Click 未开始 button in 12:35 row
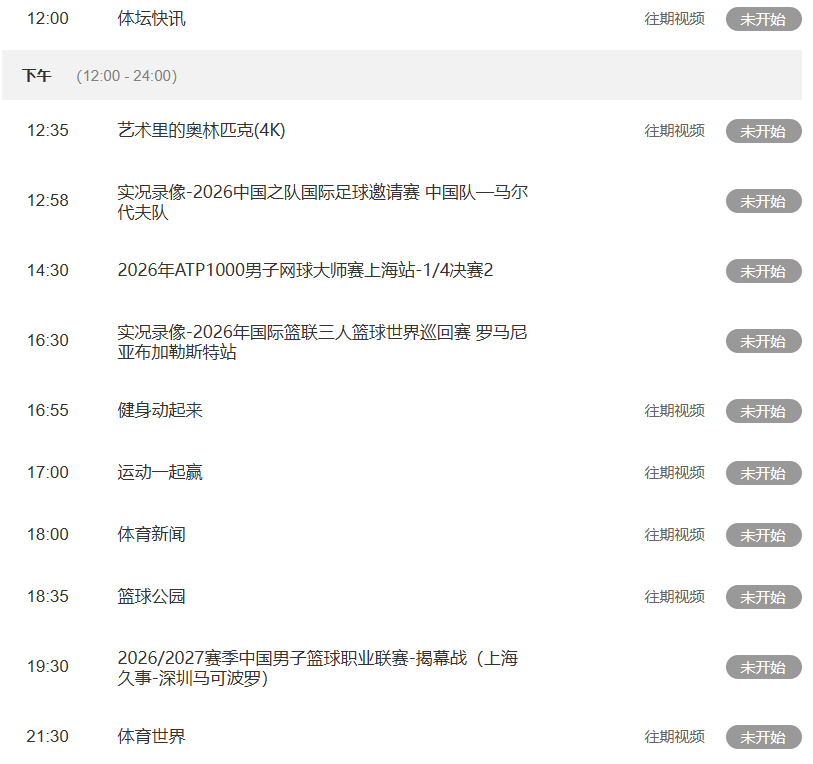Screen dimensions: 813x764 coord(763,131)
